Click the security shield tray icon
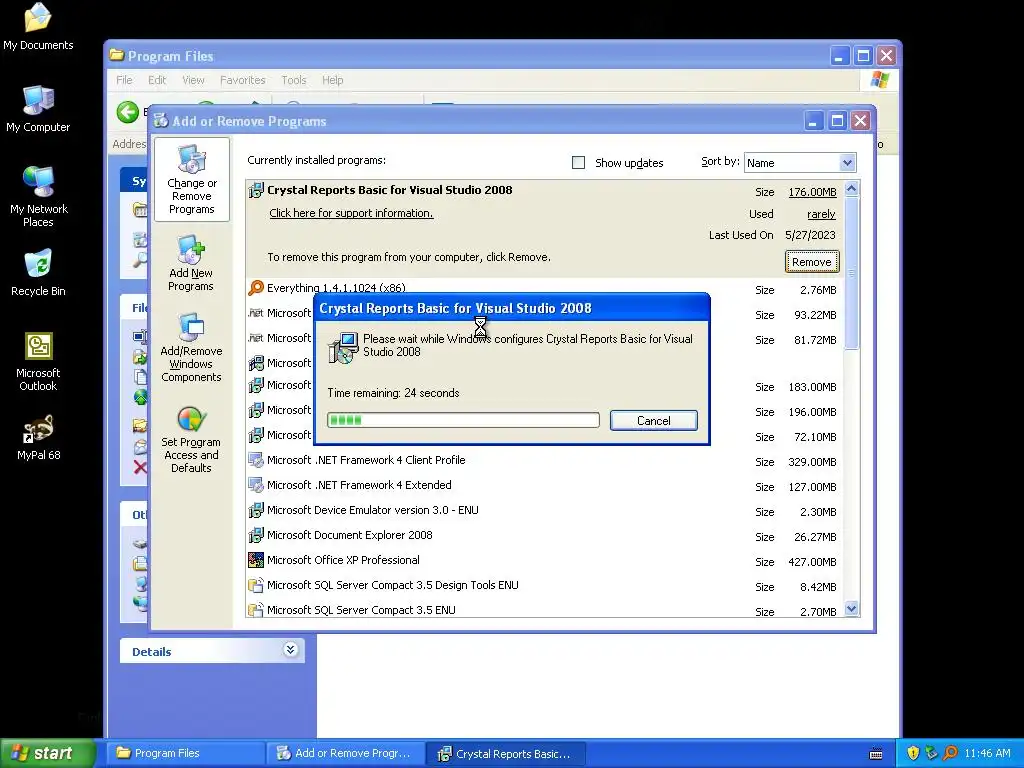Viewport: 1024px width, 768px height. pyautogui.click(x=913, y=753)
